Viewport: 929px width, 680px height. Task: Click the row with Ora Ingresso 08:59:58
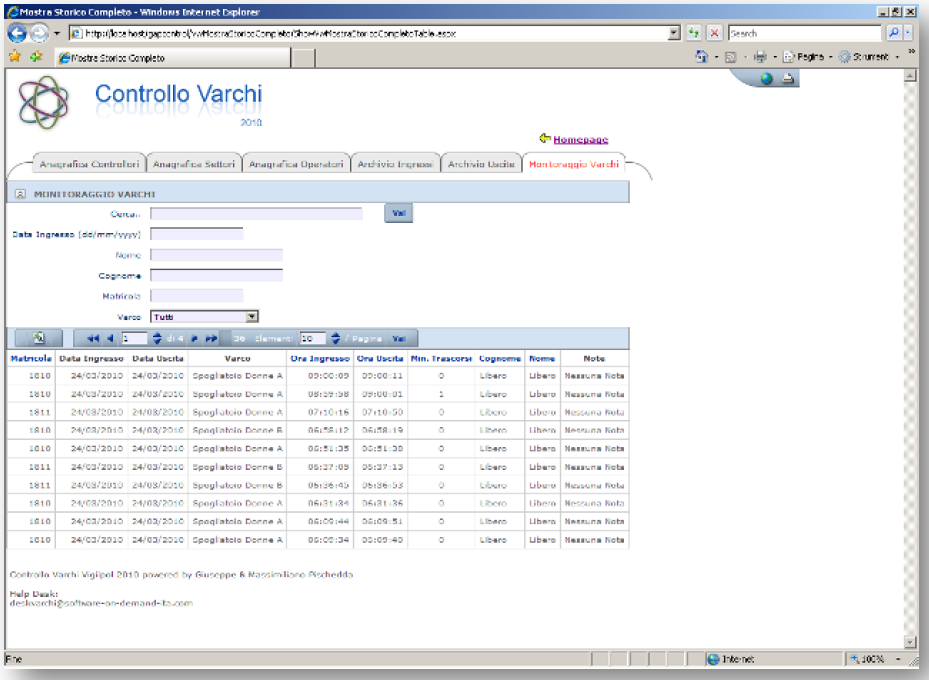(318, 394)
